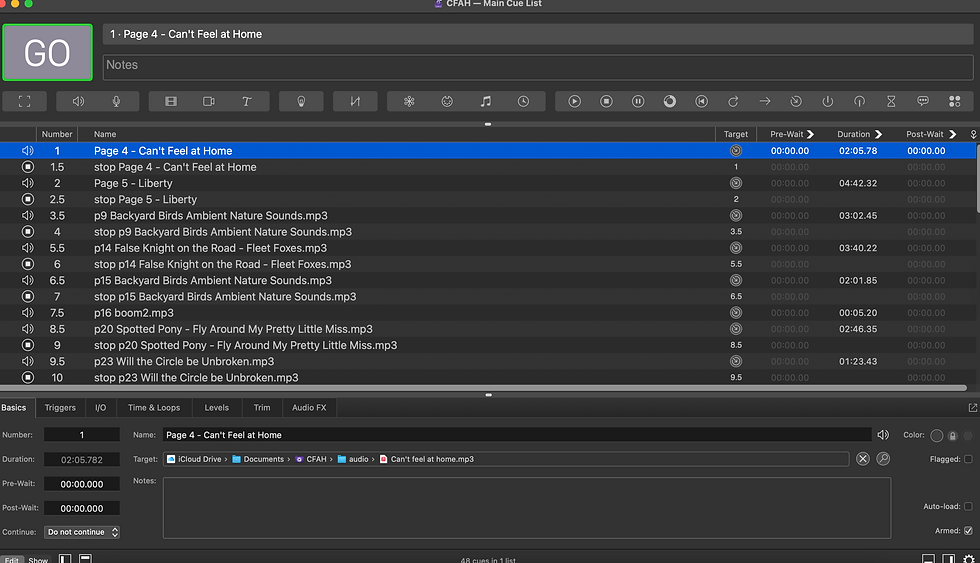
Task: Add a new Mic cue from toolbar
Action: click(116, 101)
